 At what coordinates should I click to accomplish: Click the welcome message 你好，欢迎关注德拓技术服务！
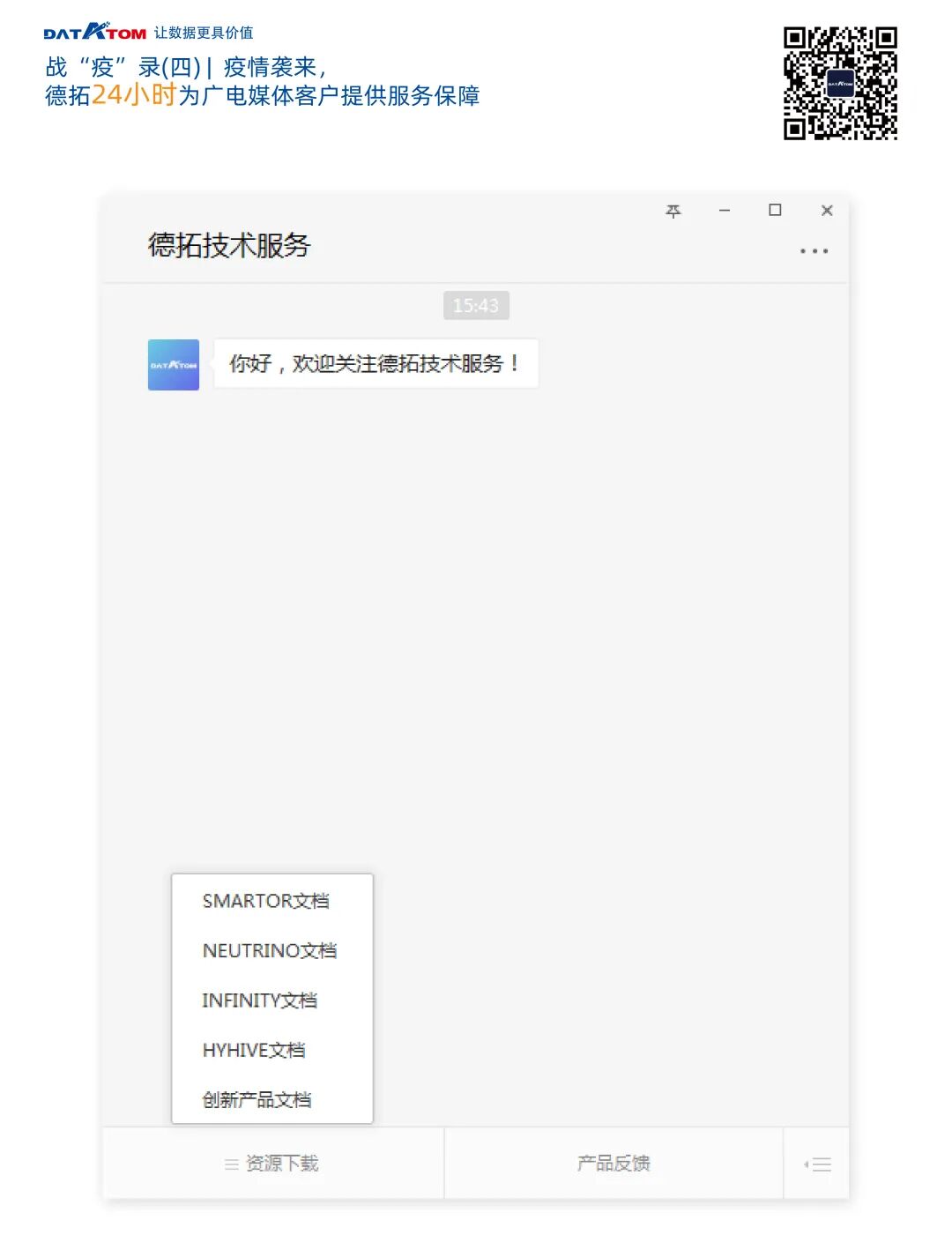point(376,363)
